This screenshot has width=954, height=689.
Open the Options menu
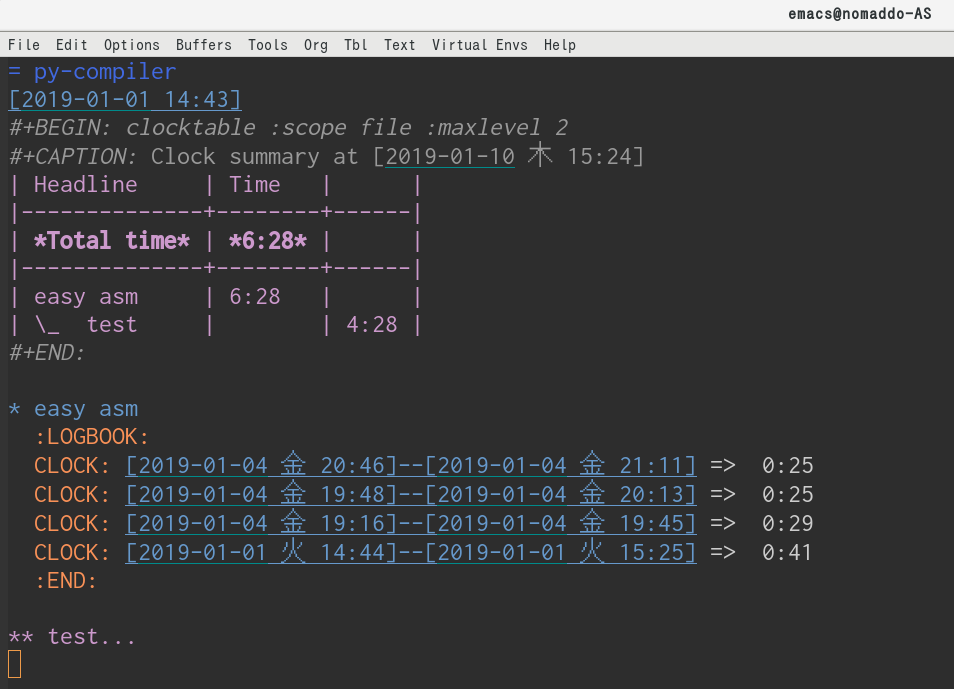pos(131,44)
